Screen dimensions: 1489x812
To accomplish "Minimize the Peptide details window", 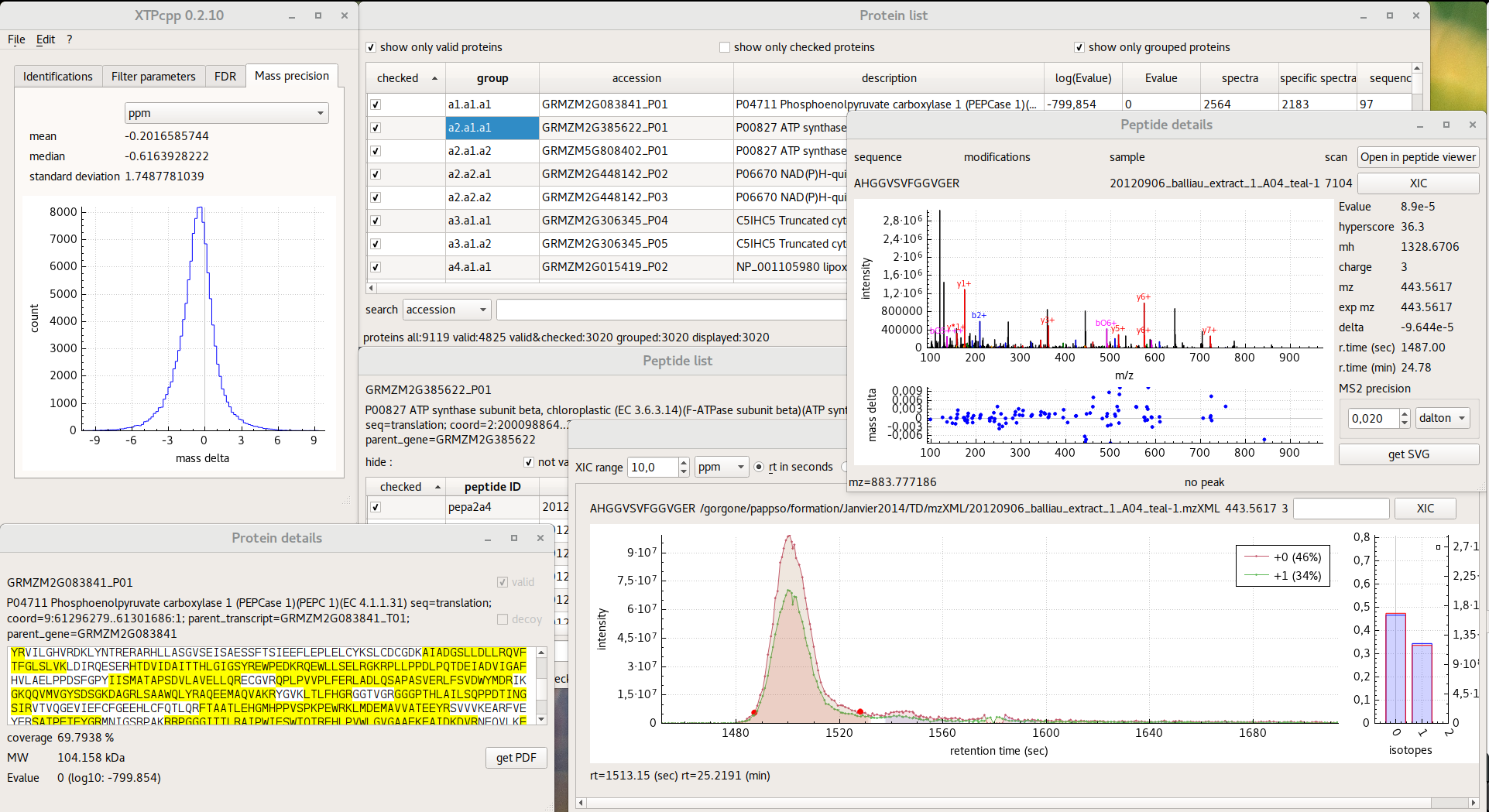I will [x=1420, y=125].
